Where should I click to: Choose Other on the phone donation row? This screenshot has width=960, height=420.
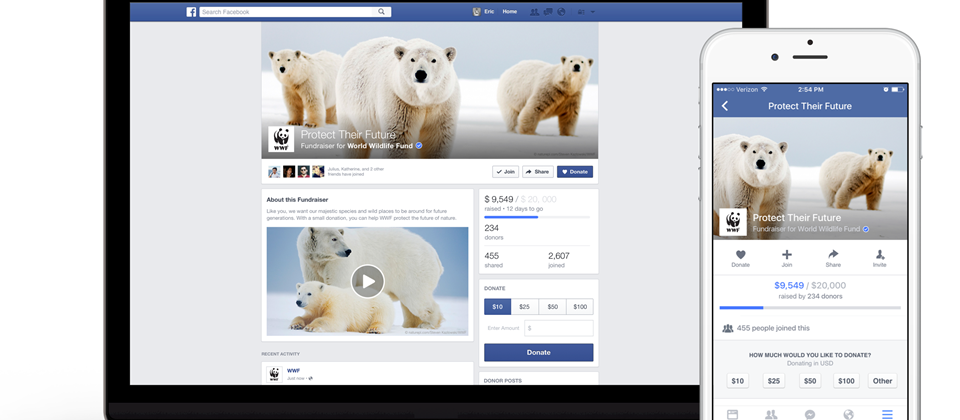pyautogui.click(x=882, y=381)
